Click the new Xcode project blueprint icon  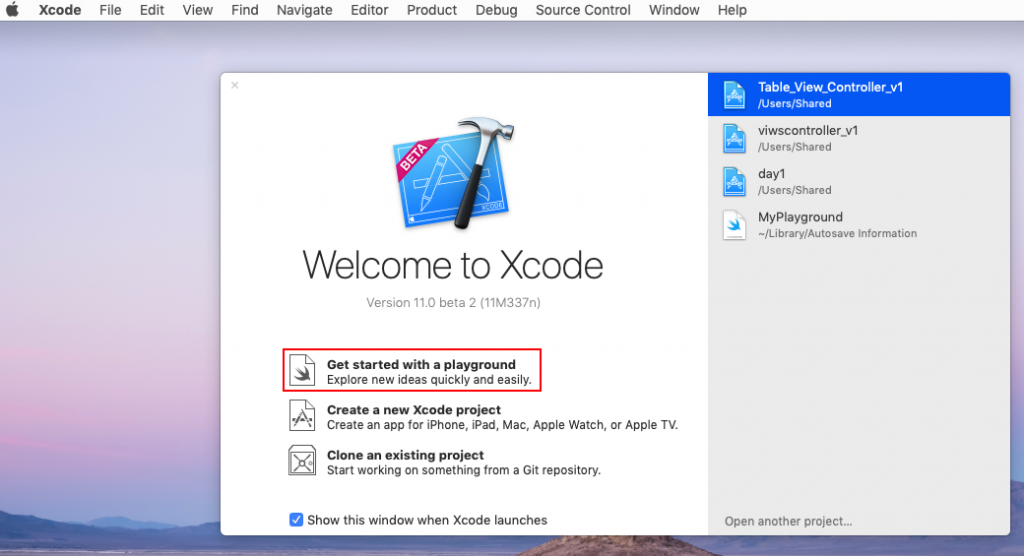302,416
